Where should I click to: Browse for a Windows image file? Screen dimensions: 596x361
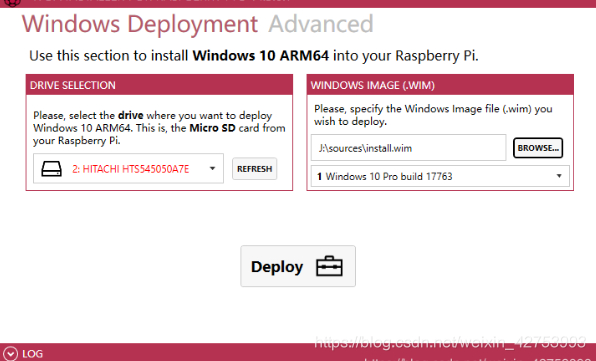point(538,148)
